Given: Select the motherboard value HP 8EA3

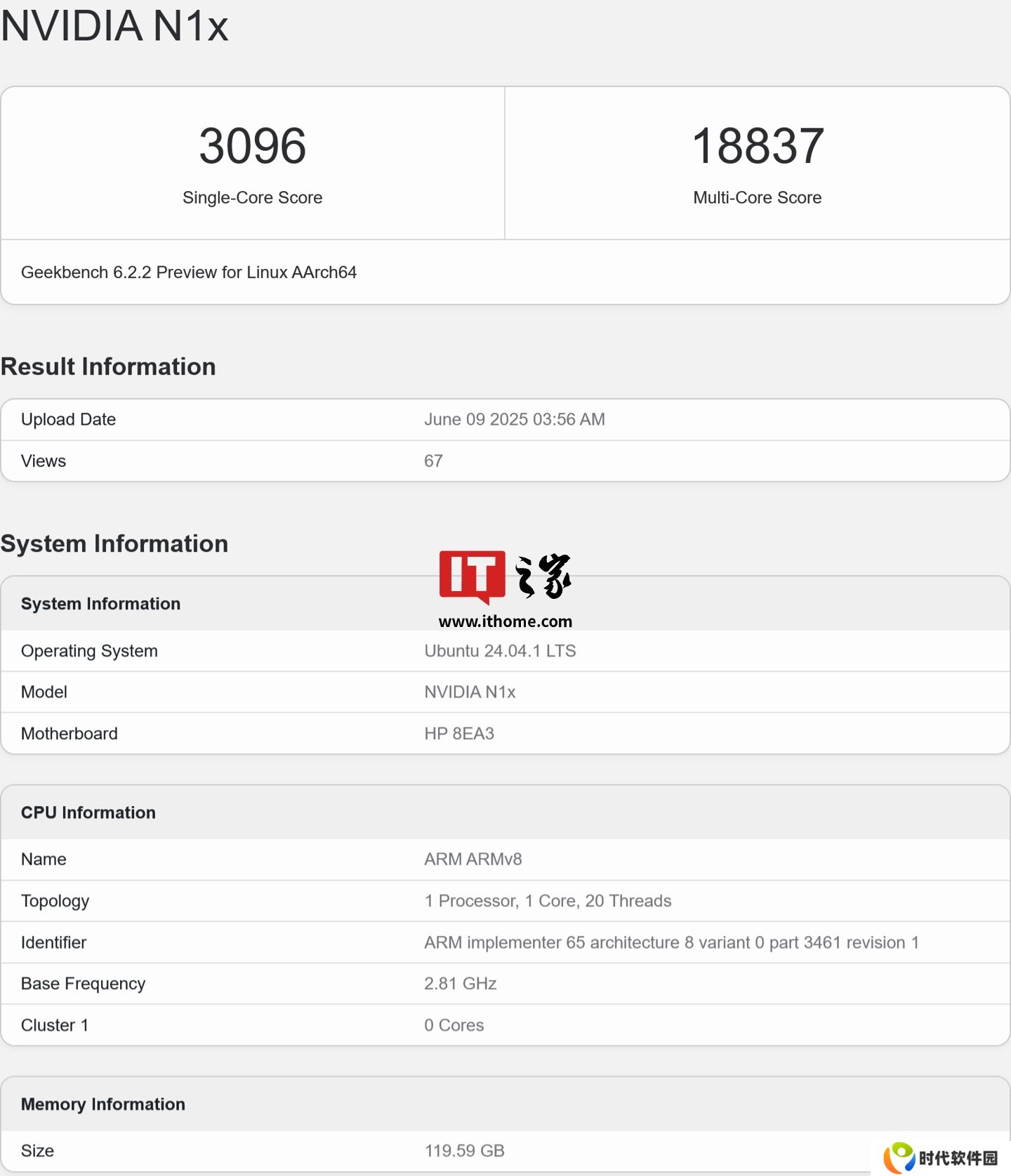Looking at the screenshot, I should 459,734.
